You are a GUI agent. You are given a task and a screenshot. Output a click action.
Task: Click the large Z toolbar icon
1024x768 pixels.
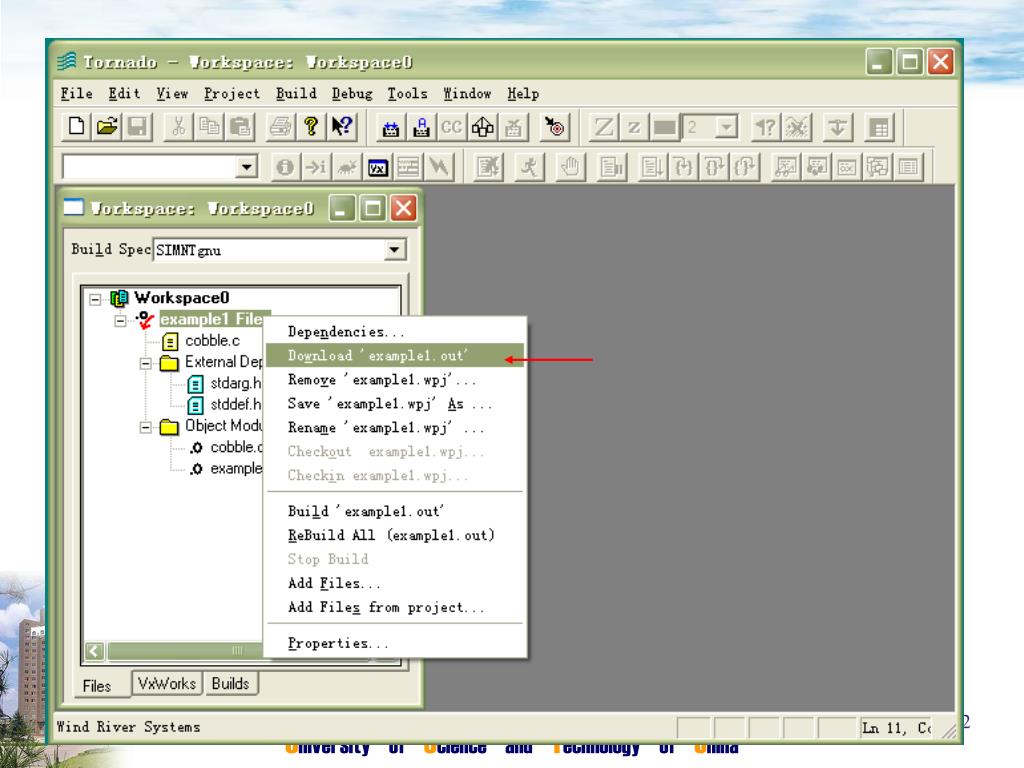point(603,127)
